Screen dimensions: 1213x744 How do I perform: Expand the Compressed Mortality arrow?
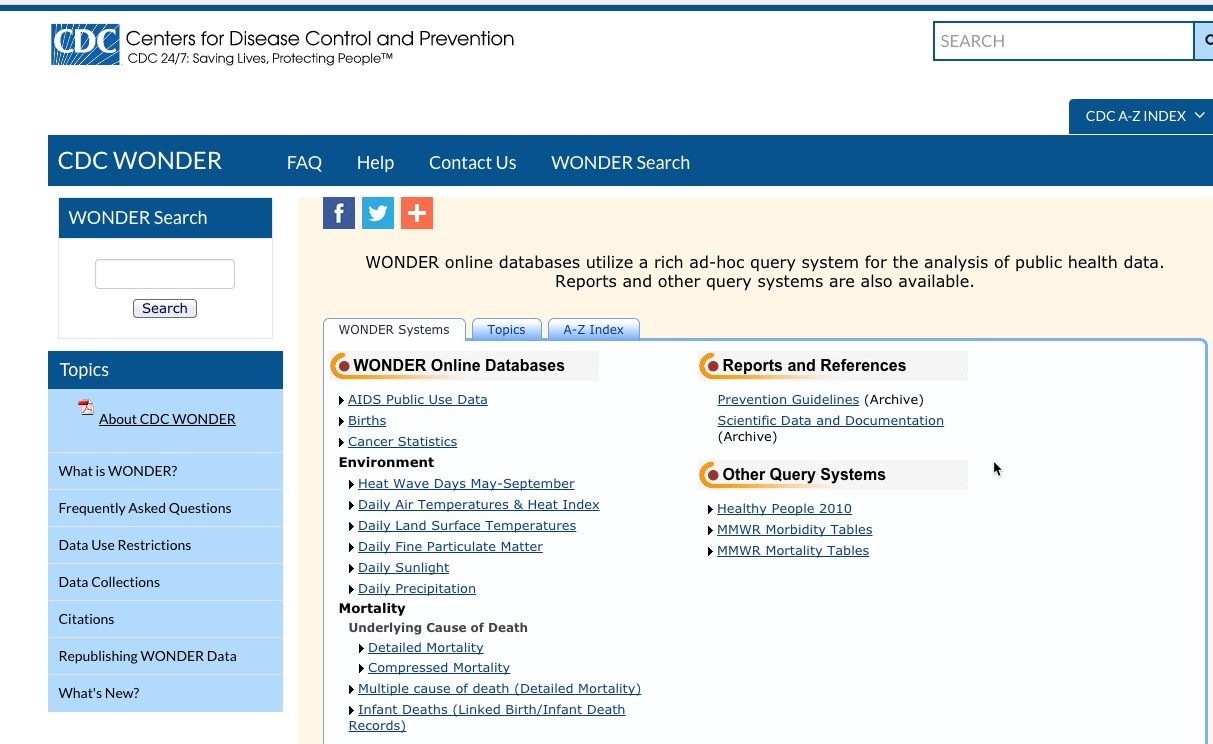click(x=362, y=669)
